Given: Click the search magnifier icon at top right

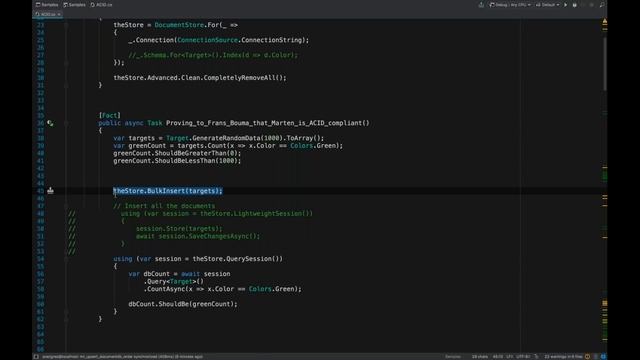Looking at the screenshot, I should tap(602, 5).
